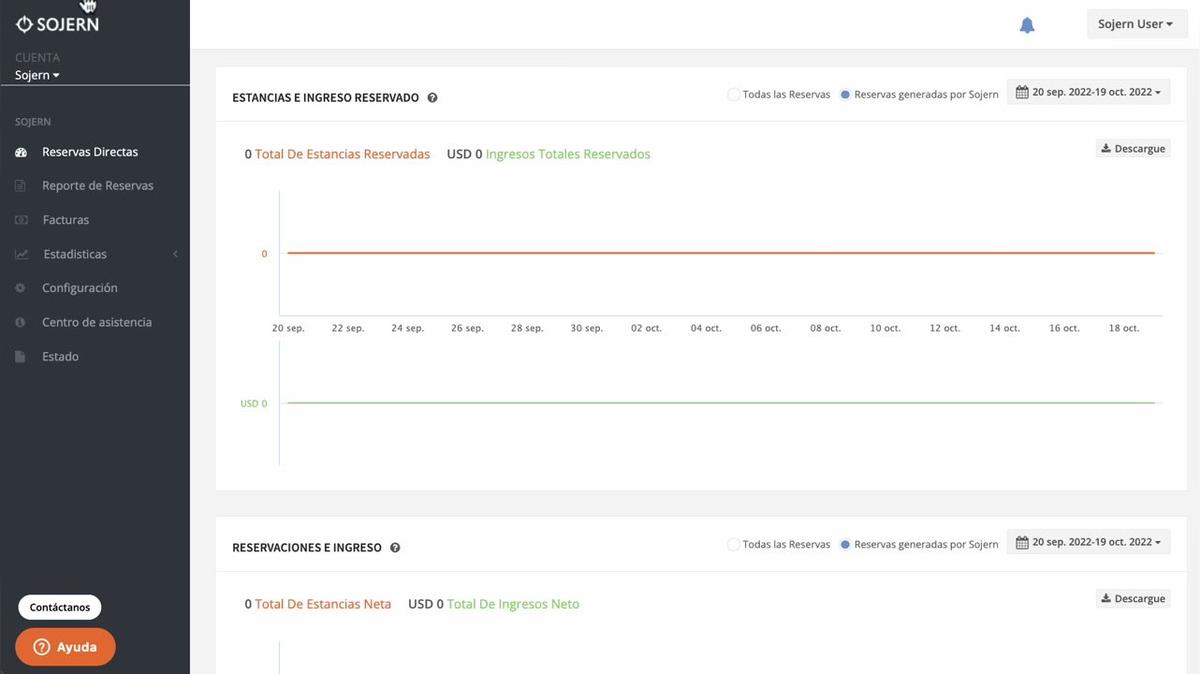Select Todas las Reservas in Reservaciones panel
Viewport: 1200px width, 674px height.
coord(734,545)
